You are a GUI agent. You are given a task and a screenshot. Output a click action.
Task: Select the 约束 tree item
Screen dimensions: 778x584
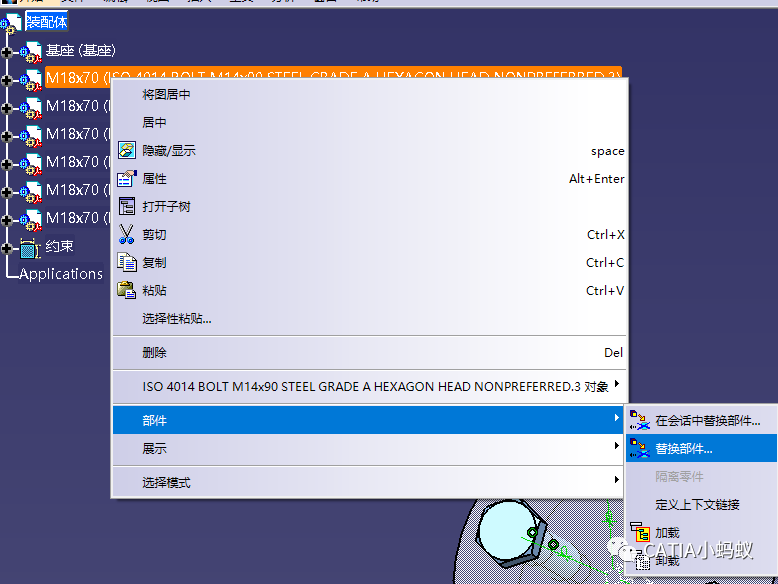[x=60, y=246]
